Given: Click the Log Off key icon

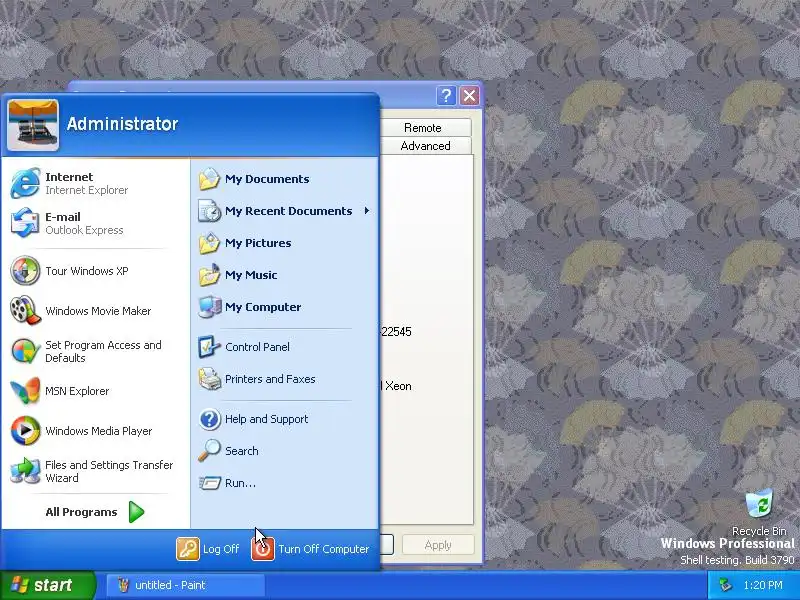Looking at the screenshot, I should pos(188,549).
